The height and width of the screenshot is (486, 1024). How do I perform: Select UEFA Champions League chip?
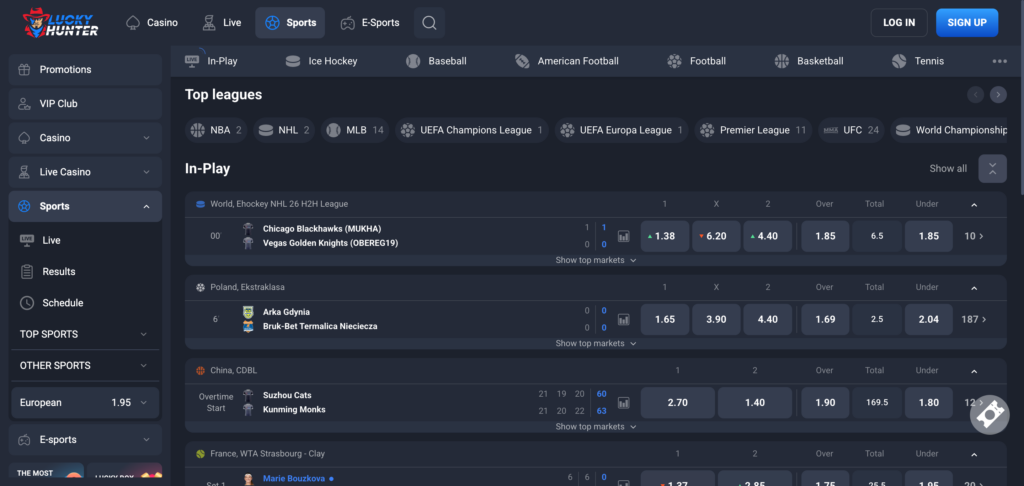pos(472,130)
